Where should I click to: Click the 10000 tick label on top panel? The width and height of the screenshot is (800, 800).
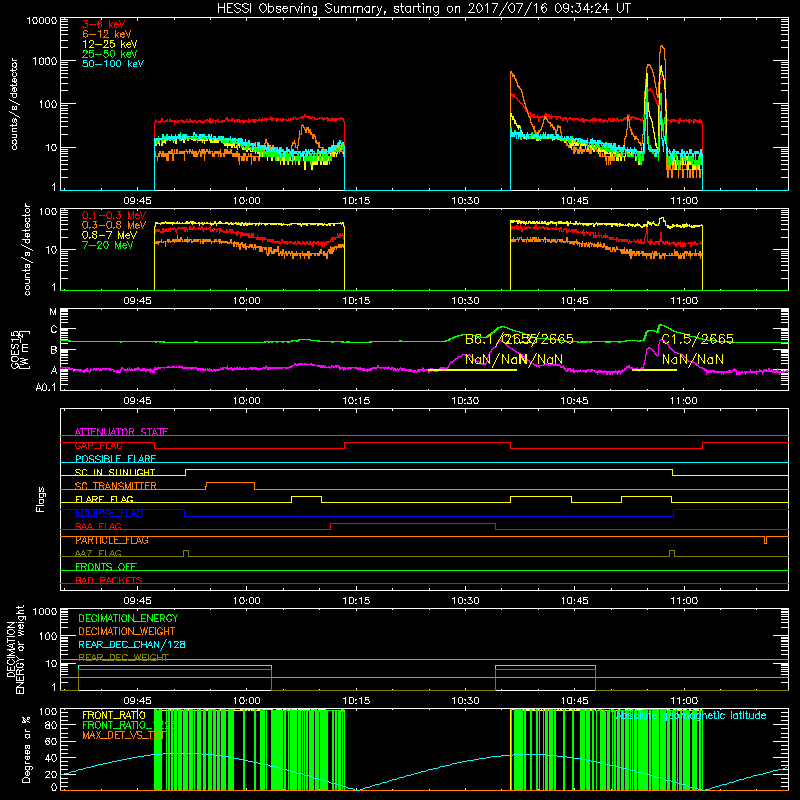(42, 20)
